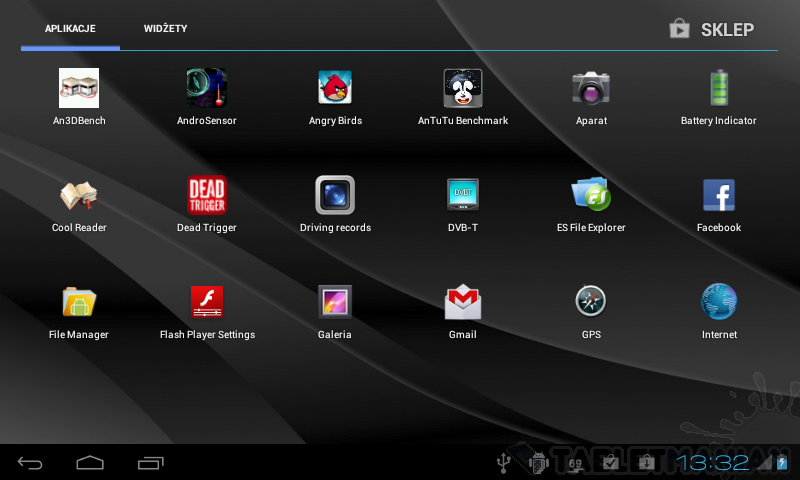Open the recent apps button

point(151,463)
